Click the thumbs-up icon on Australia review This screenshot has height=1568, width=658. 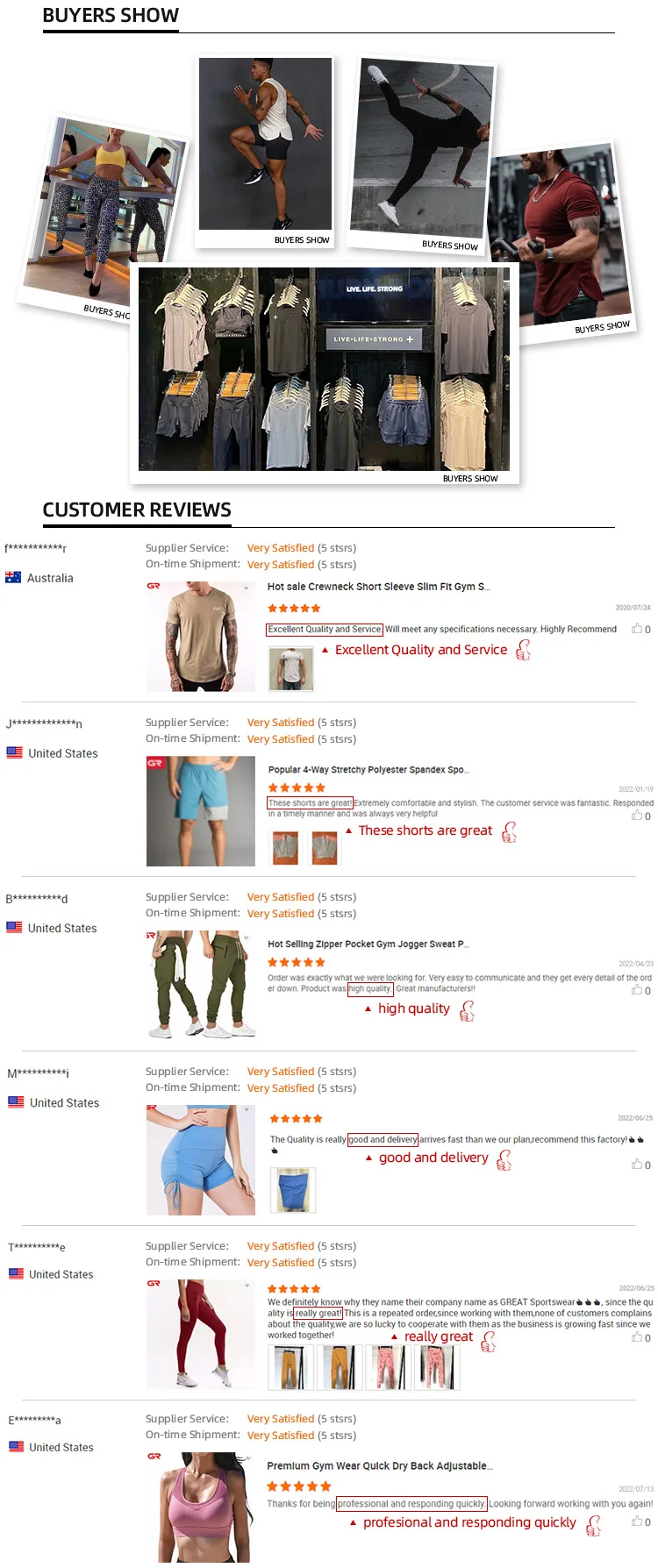(637, 629)
